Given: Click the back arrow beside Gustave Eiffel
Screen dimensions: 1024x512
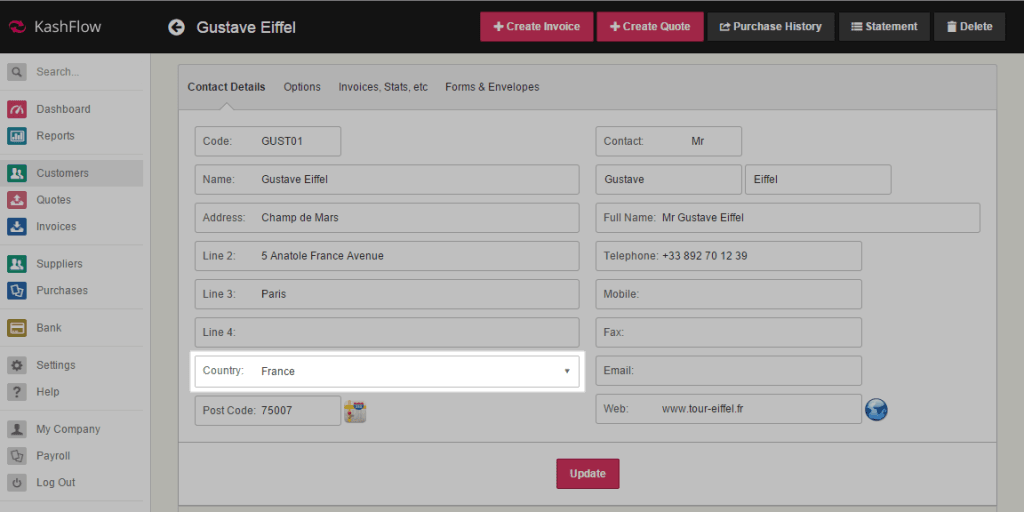Looking at the screenshot, I should (x=177, y=27).
